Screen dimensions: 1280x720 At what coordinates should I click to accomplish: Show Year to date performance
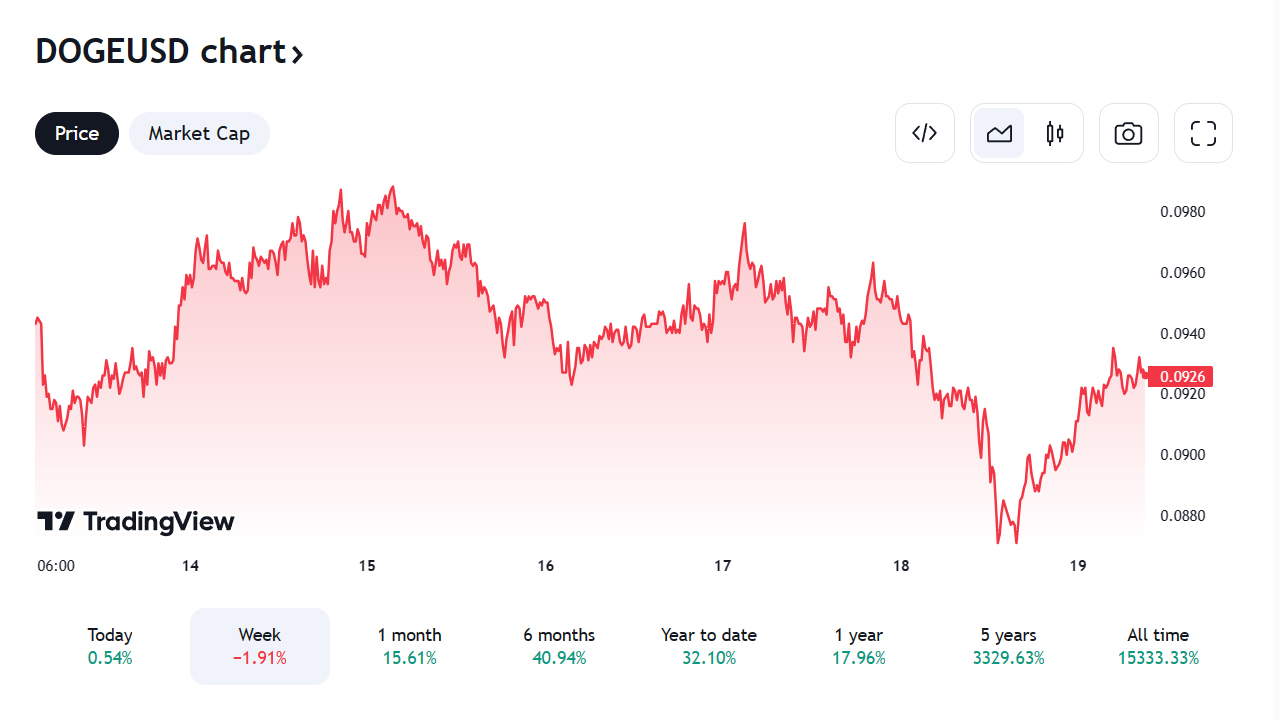click(x=709, y=646)
